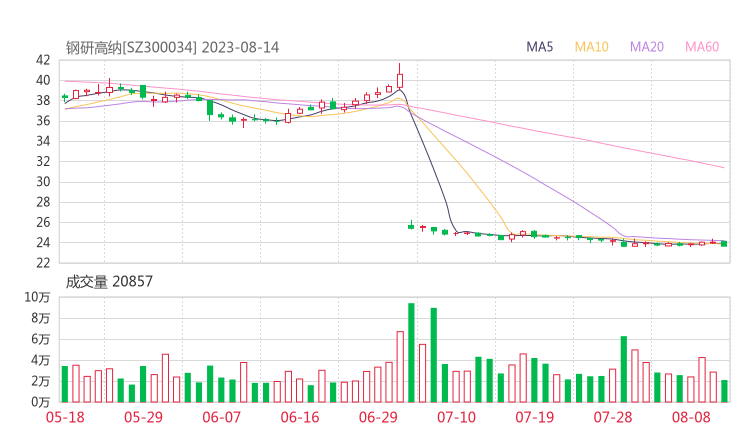Click the 06-16 date axis label
The height and width of the screenshot is (440, 740).
point(300,417)
